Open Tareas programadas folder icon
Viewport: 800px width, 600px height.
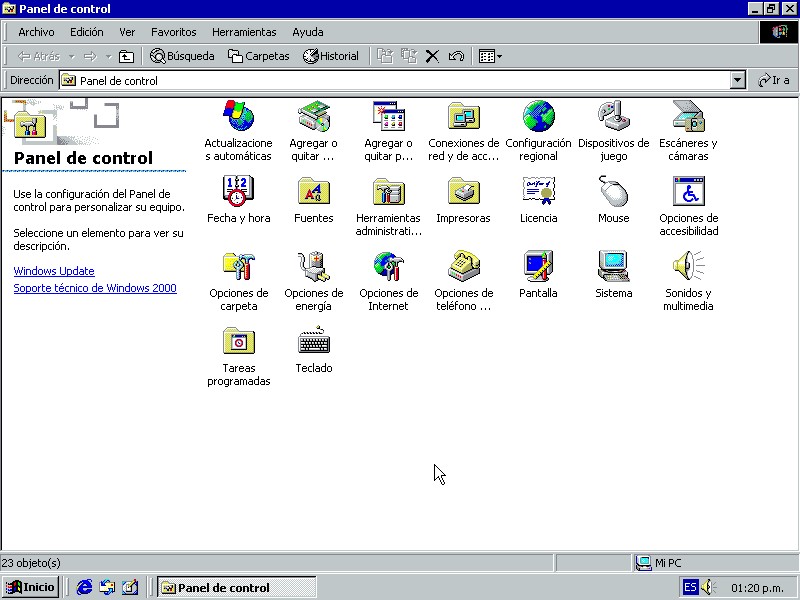[238, 341]
